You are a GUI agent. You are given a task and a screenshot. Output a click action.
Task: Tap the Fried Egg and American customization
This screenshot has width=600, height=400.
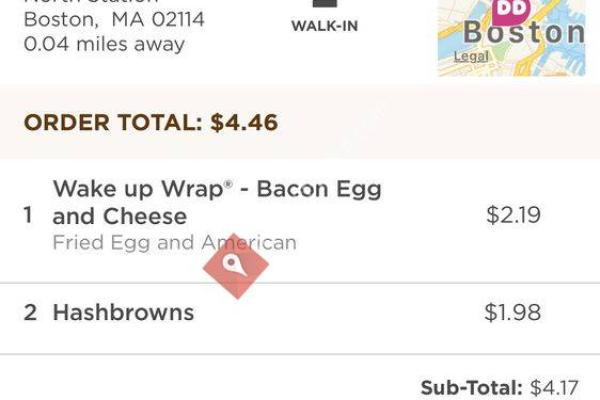pyautogui.click(x=174, y=242)
